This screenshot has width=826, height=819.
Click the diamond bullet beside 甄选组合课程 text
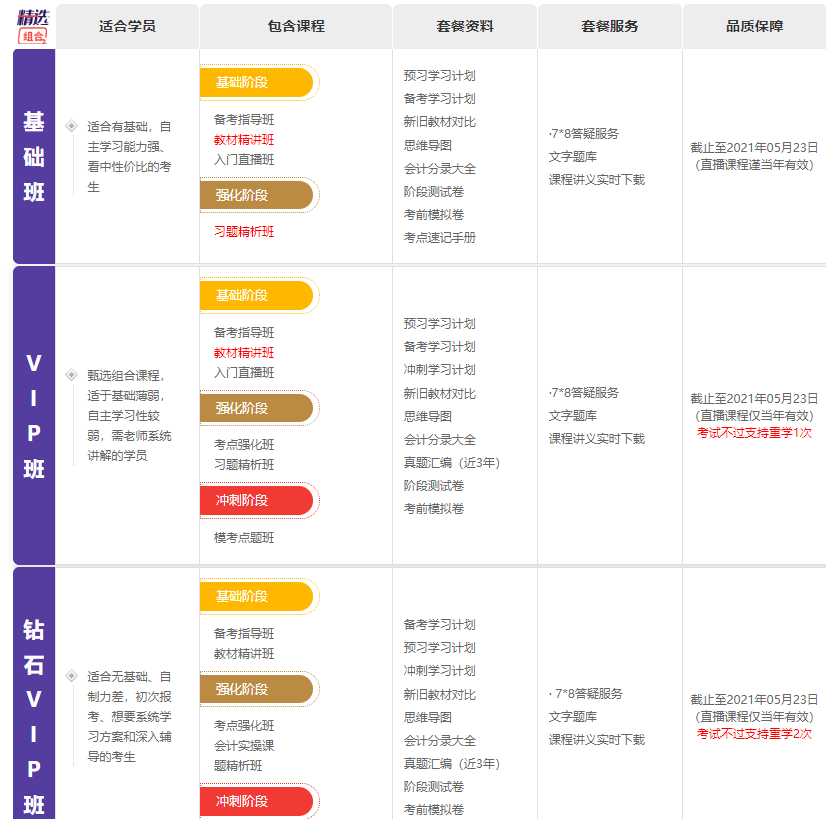click(72, 374)
